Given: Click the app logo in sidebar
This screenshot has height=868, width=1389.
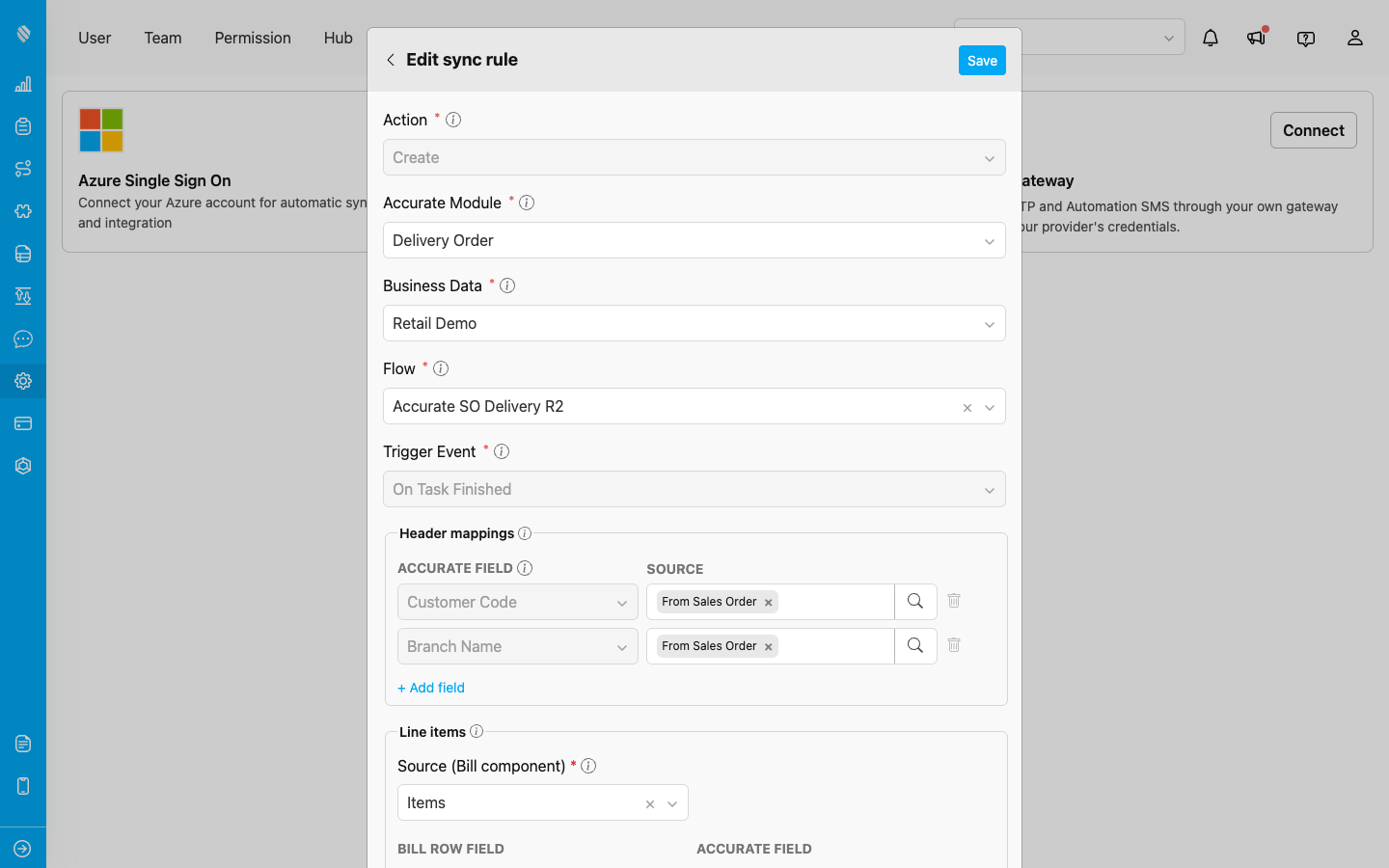Looking at the screenshot, I should [23, 34].
